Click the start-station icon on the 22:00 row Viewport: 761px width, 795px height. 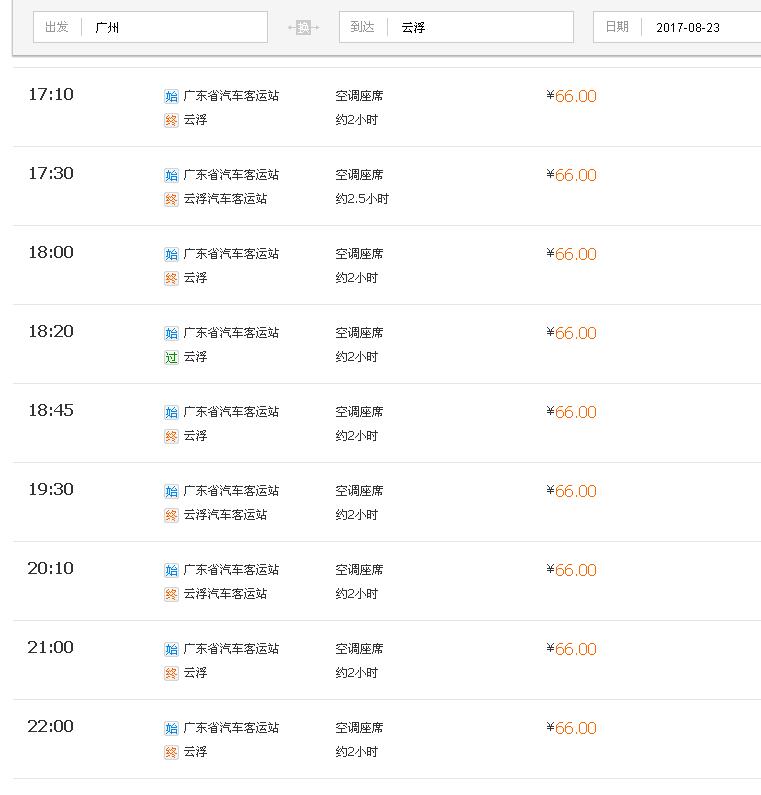pos(171,729)
